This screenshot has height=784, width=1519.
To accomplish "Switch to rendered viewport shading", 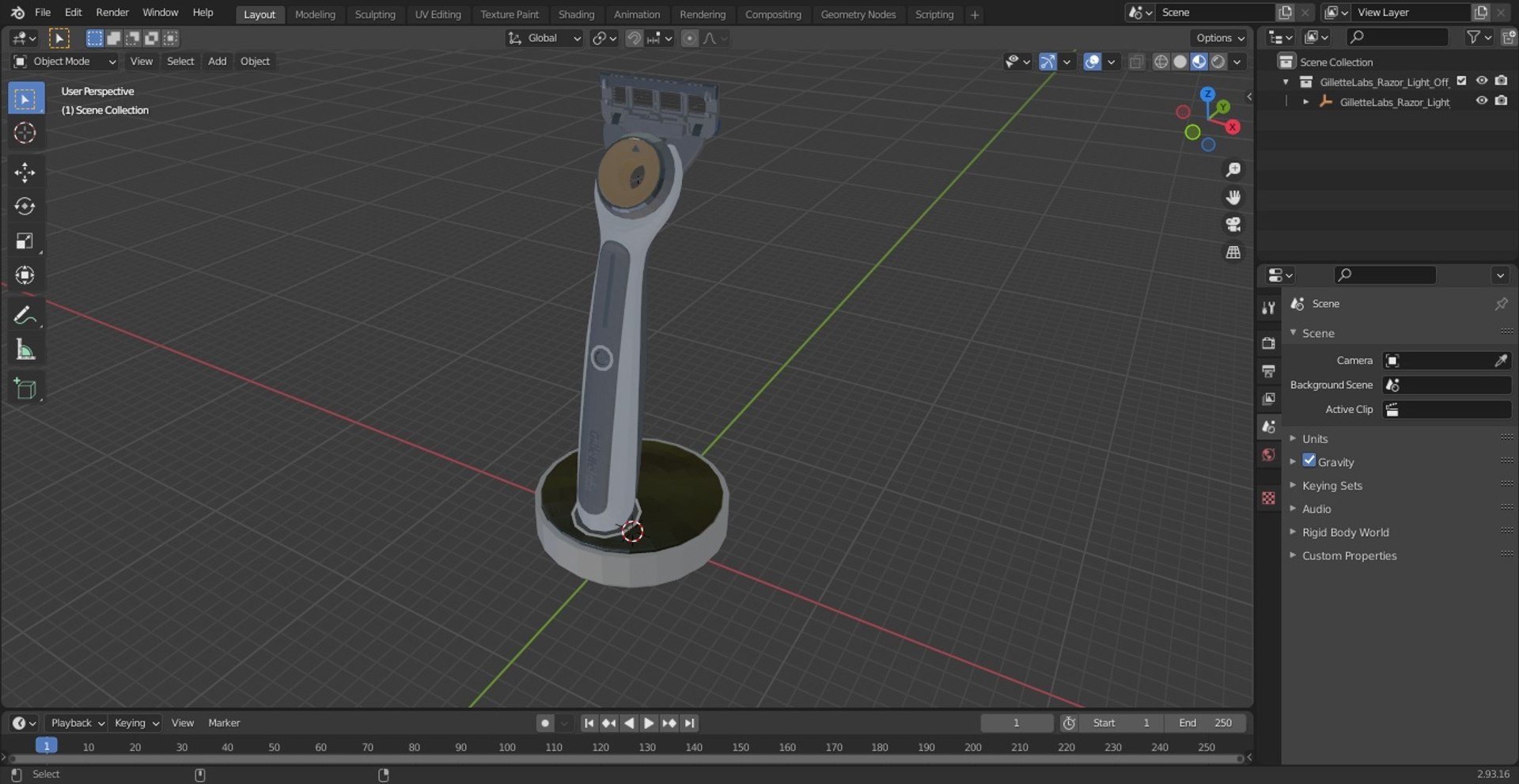I will (1218, 62).
